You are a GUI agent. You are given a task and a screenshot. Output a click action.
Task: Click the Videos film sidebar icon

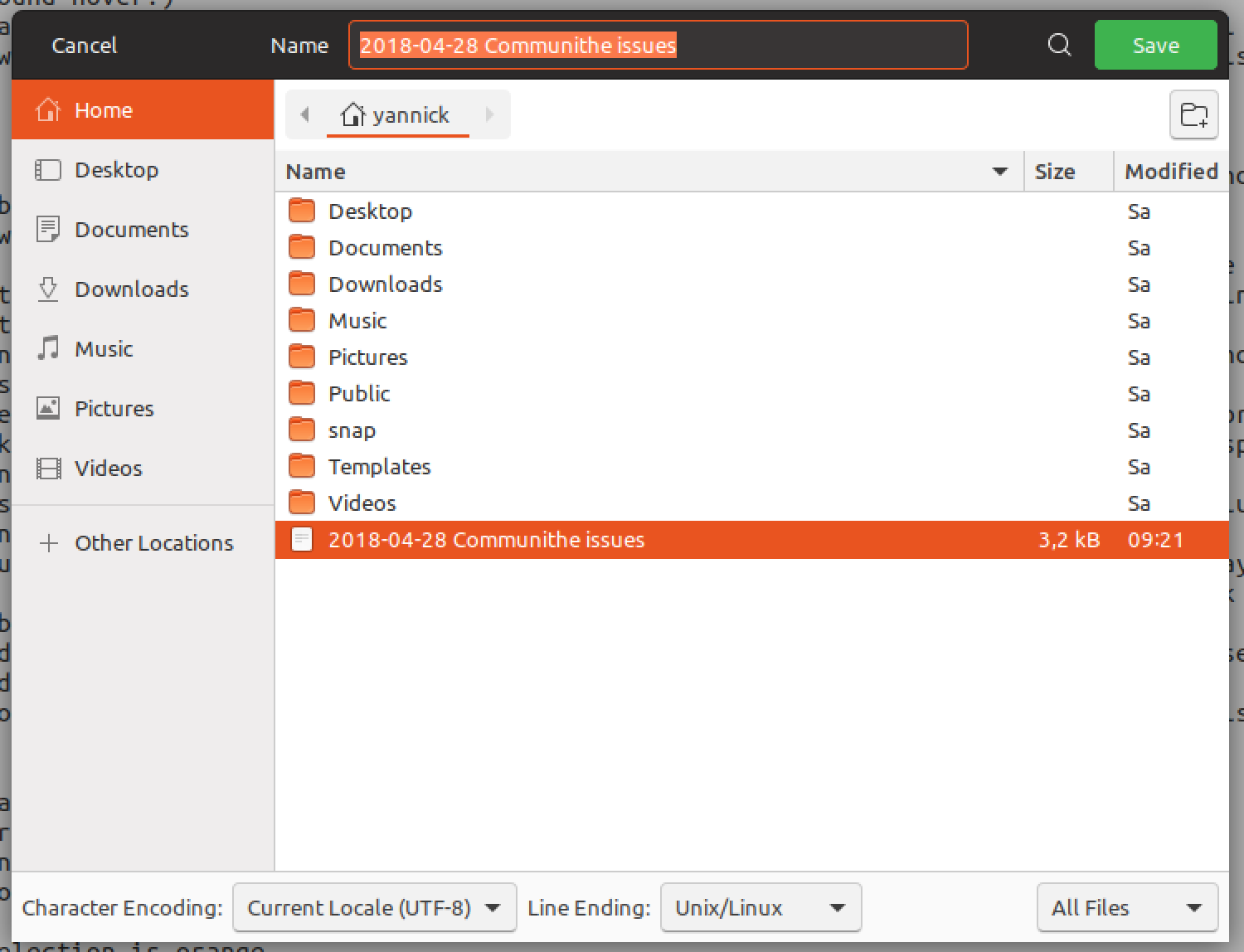click(x=48, y=468)
